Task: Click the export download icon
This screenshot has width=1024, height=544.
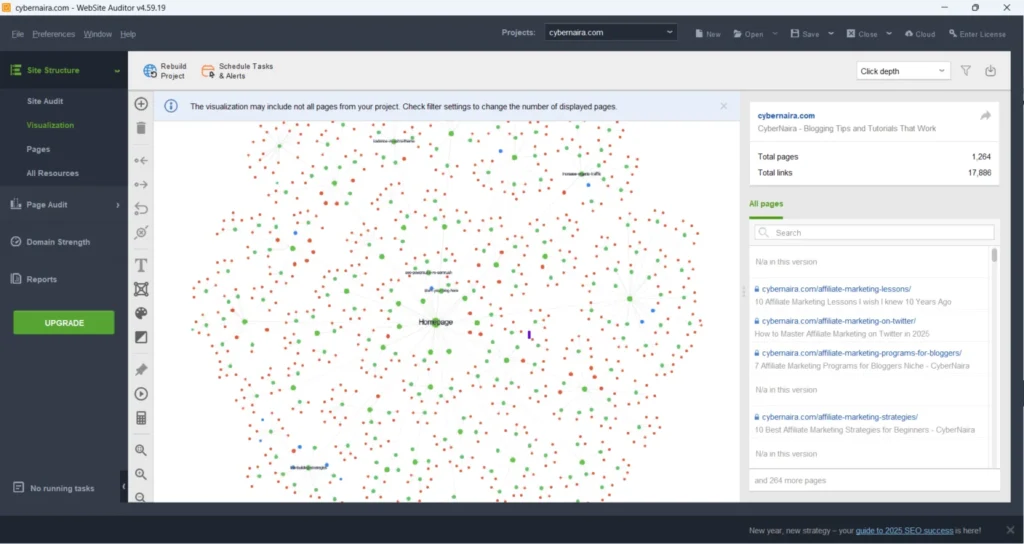Action: 991,71
